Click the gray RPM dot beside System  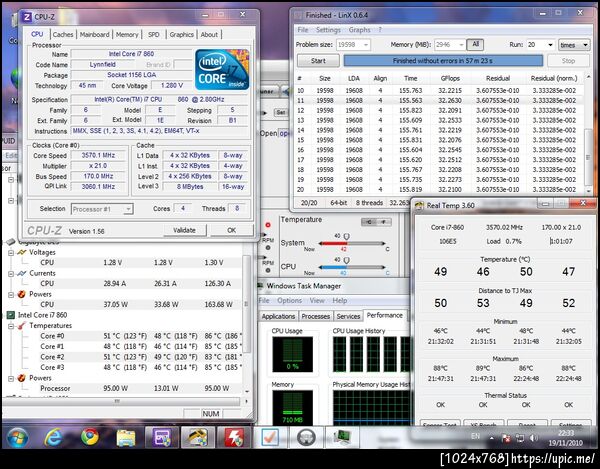(x=268, y=248)
